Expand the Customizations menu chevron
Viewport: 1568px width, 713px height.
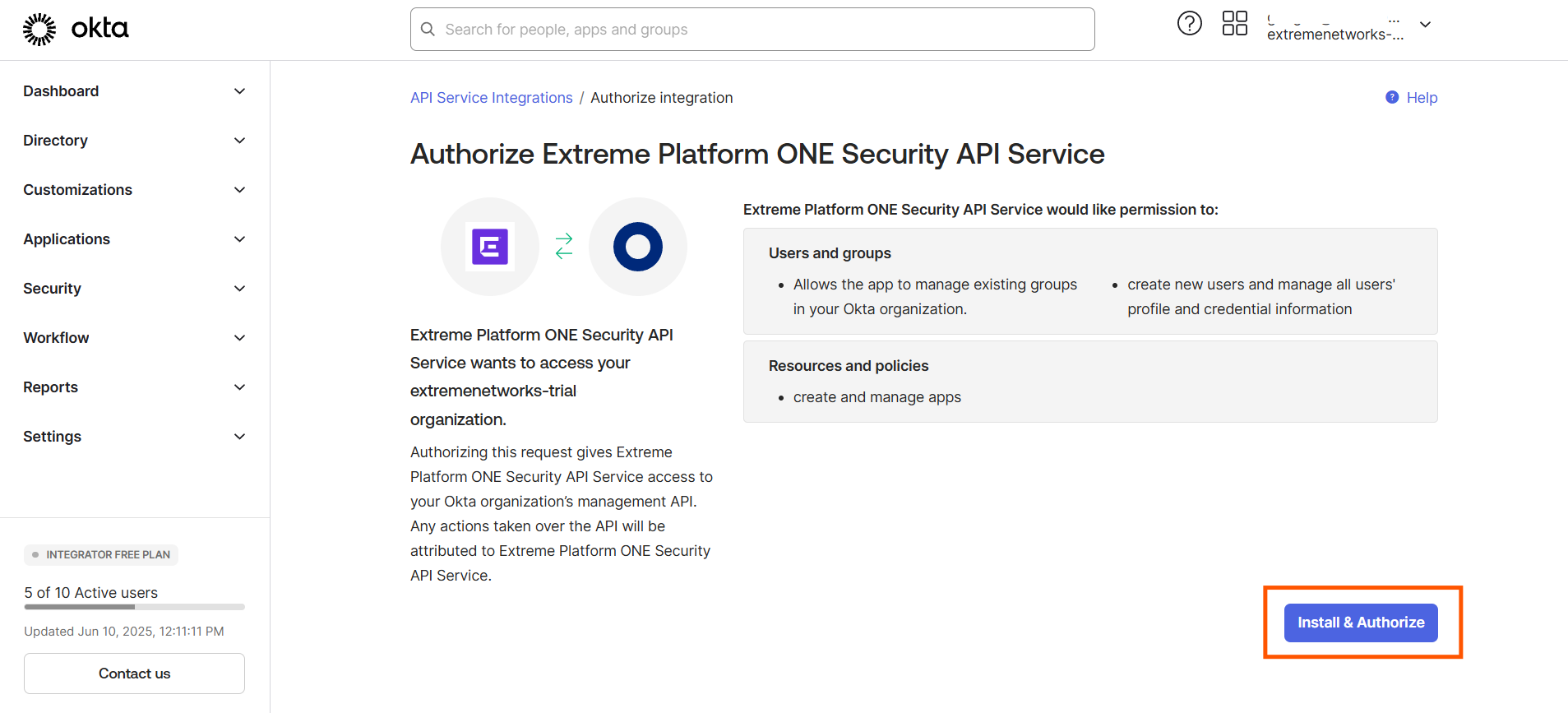pos(239,190)
